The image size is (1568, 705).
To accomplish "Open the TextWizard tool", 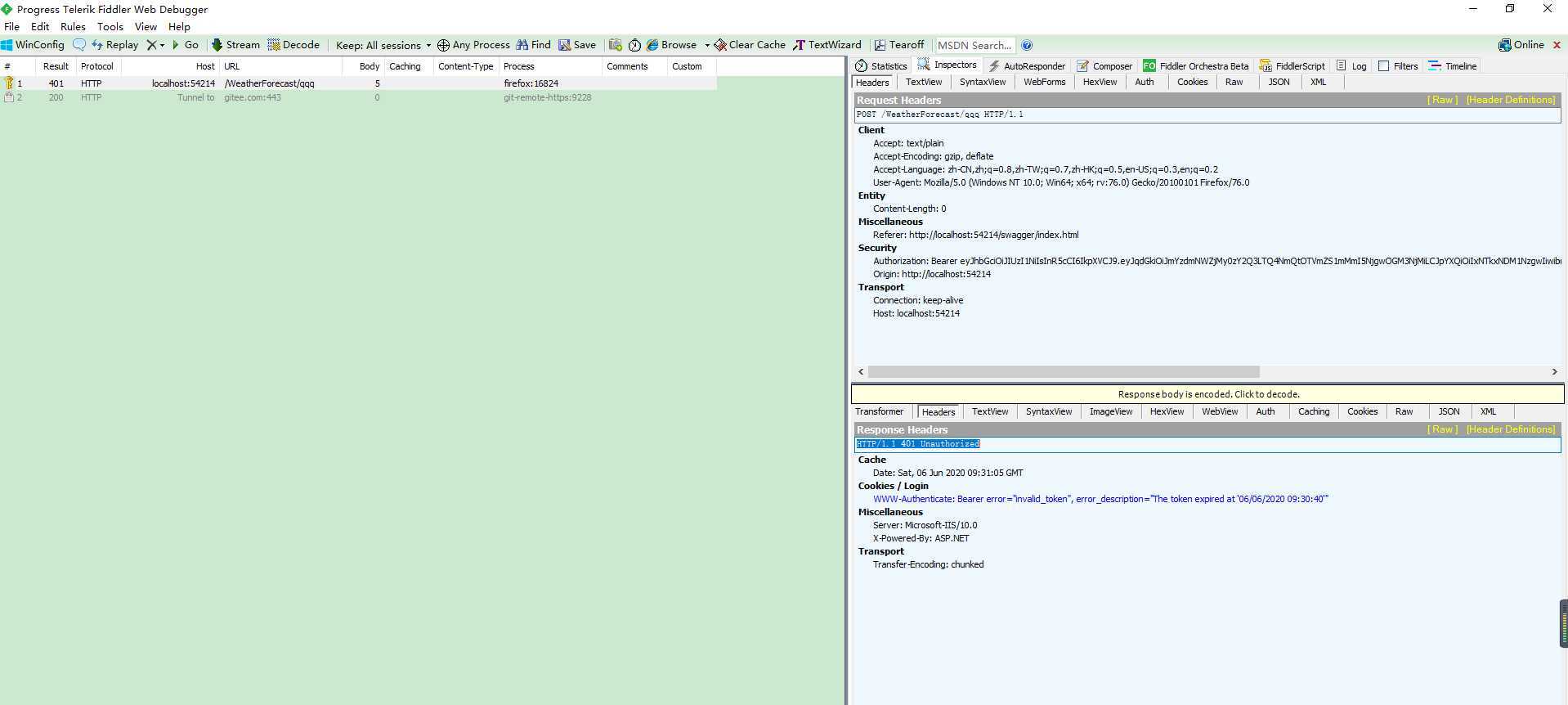I will [827, 45].
